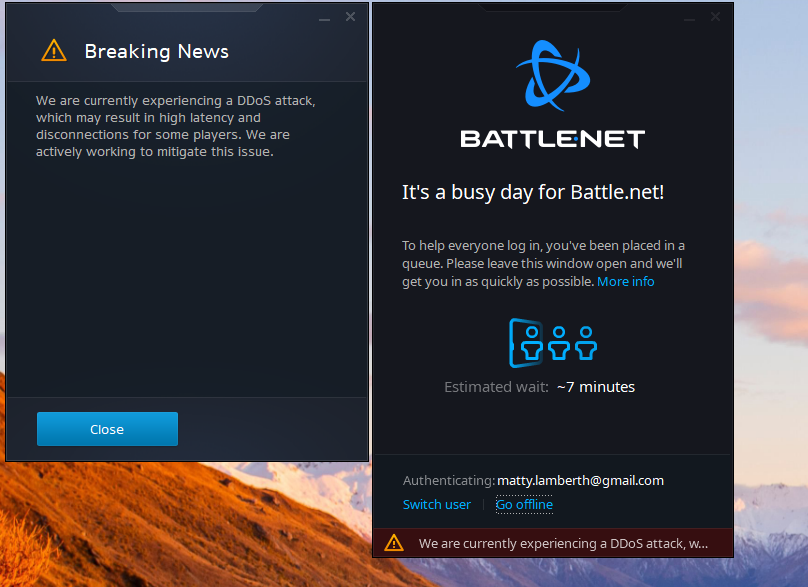The height and width of the screenshot is (587, 808).
Task: Click the '~7 minutes' estimated wait value
Action: click(596, 387)
